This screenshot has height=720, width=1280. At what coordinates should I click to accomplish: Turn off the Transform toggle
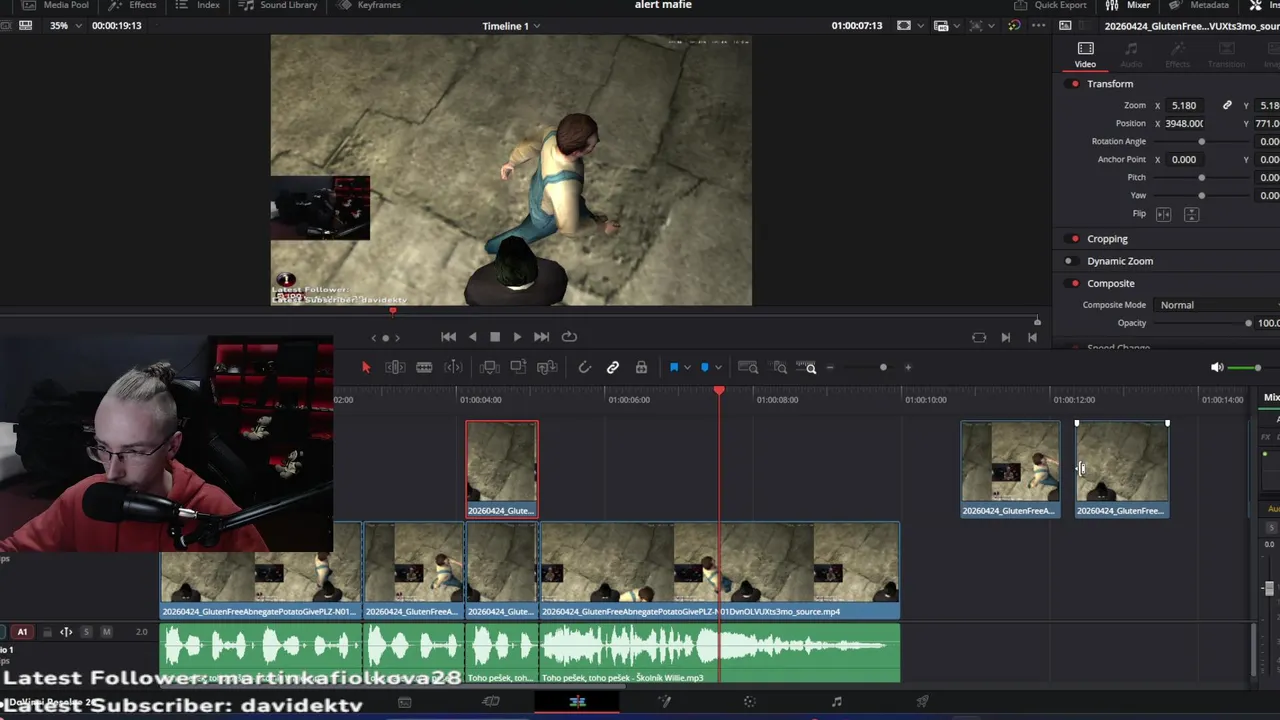pos(1075,84)
